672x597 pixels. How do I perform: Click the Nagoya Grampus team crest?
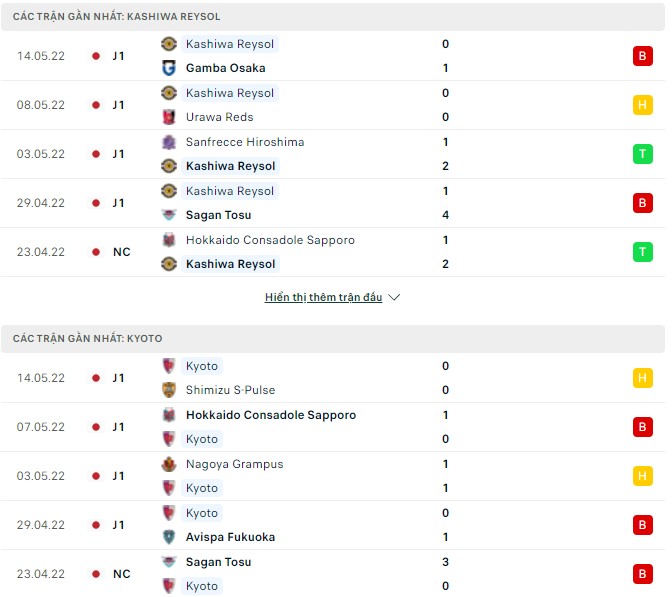(x=169, y=464)
